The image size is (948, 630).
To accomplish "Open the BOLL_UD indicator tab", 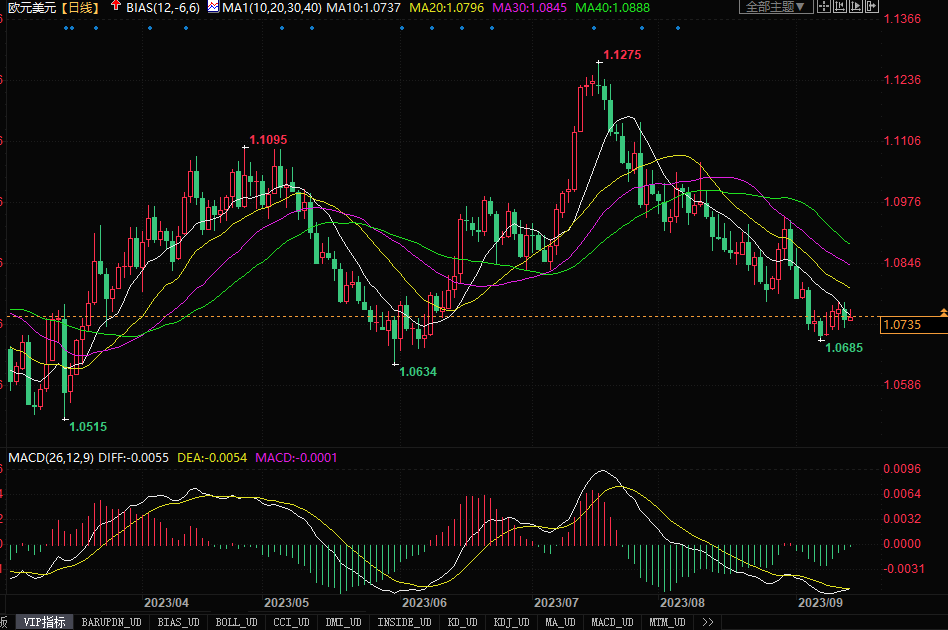I will click(x=236, y=622).
